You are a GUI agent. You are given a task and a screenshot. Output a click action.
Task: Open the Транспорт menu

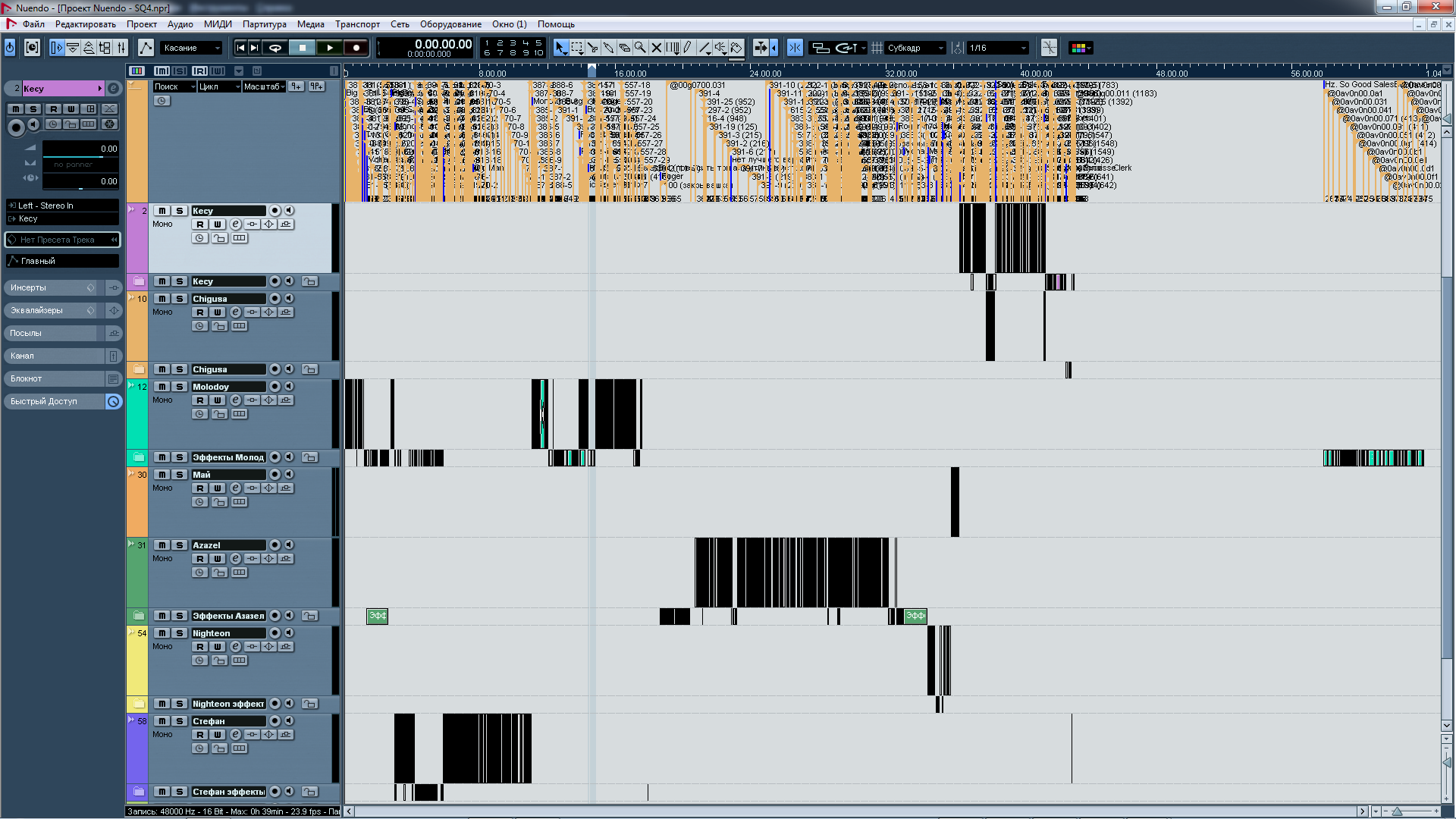coord(357,24)
